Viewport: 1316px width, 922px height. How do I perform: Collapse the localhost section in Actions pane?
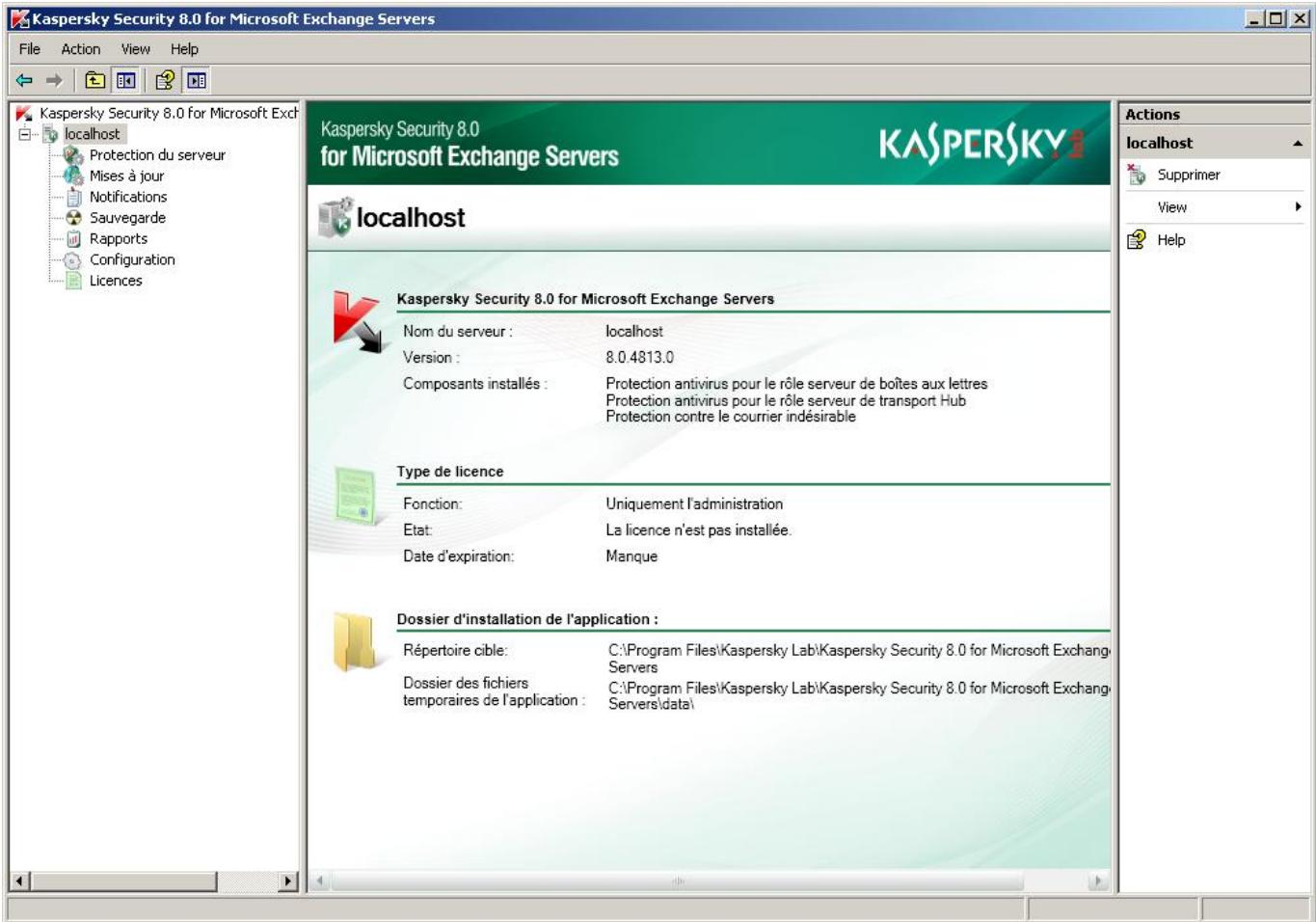pos(1298,144)
